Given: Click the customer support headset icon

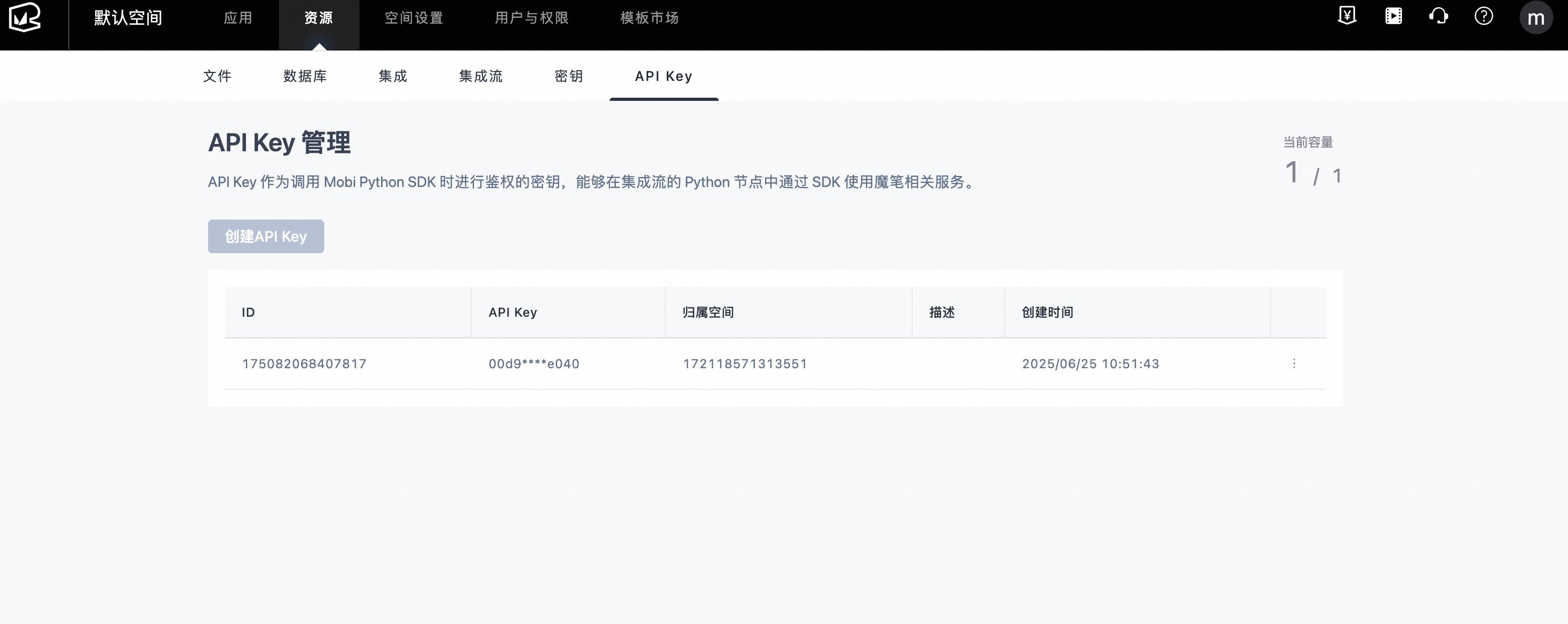Looking at the screenshot, I should pyautogui.click(x=1438, y=16).
